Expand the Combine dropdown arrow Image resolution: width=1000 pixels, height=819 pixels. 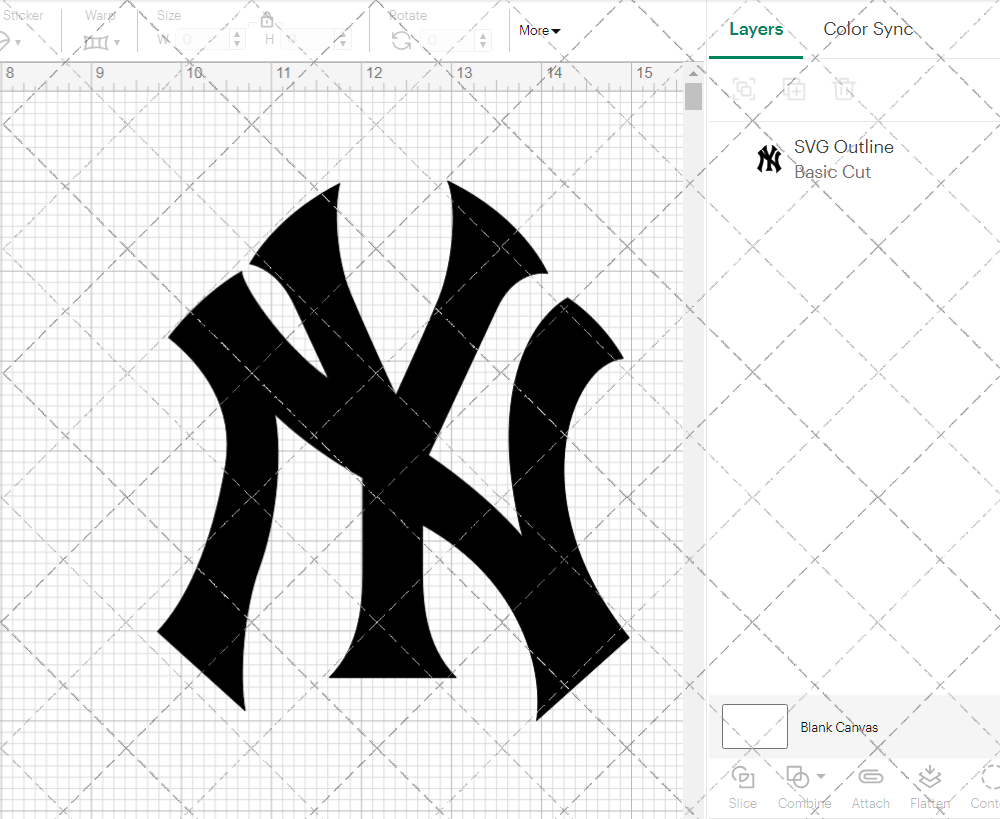point(821,776)
